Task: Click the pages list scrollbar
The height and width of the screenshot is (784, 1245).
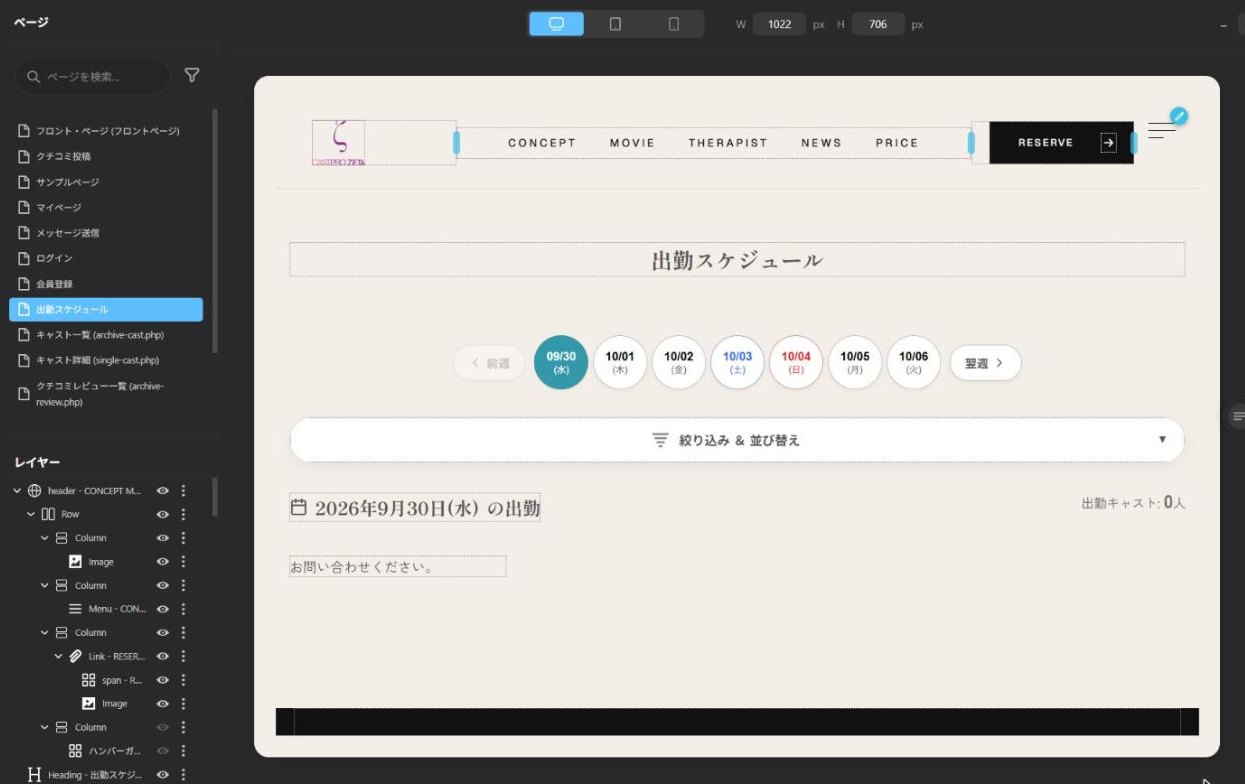Action: [215, 230]
